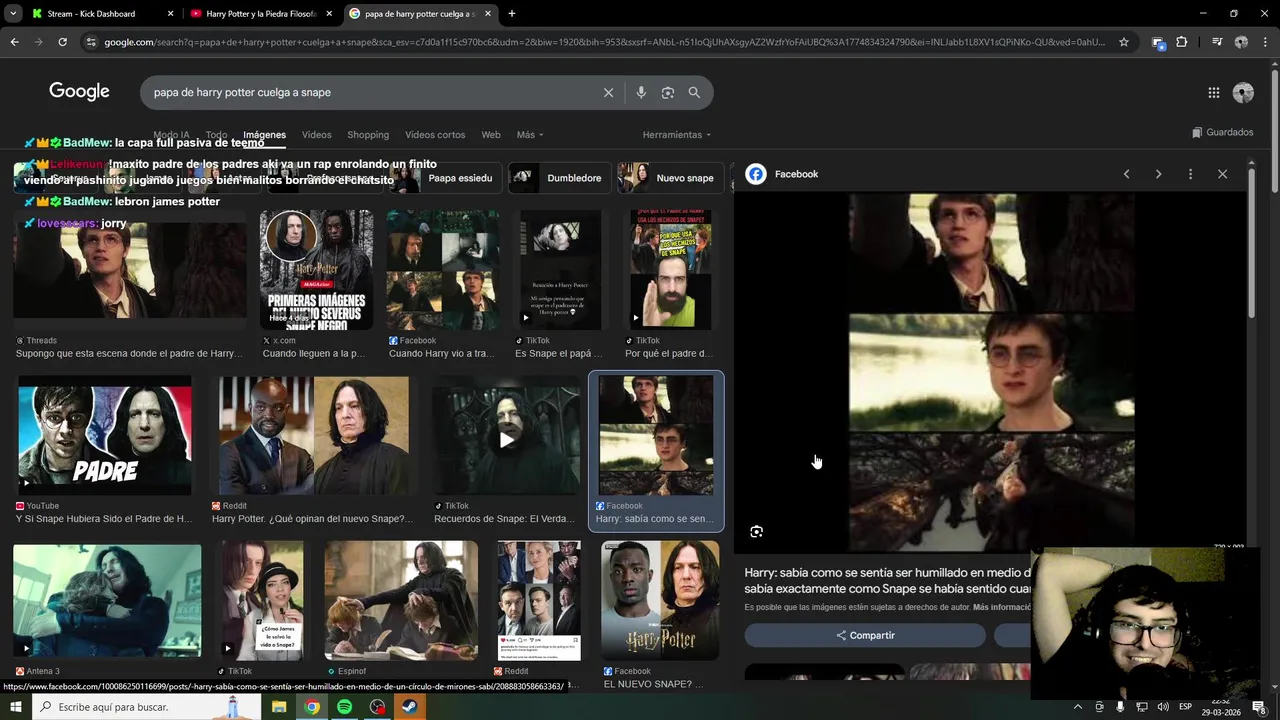Open the Windows Start menu
1280x720 pixels.
(15, 707)
